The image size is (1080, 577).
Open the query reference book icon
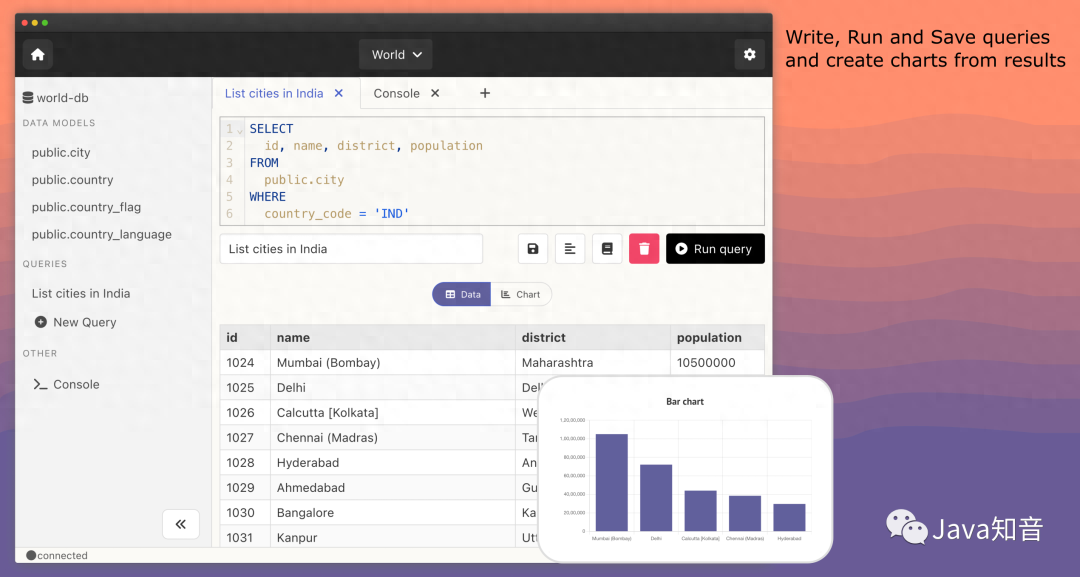607,249
